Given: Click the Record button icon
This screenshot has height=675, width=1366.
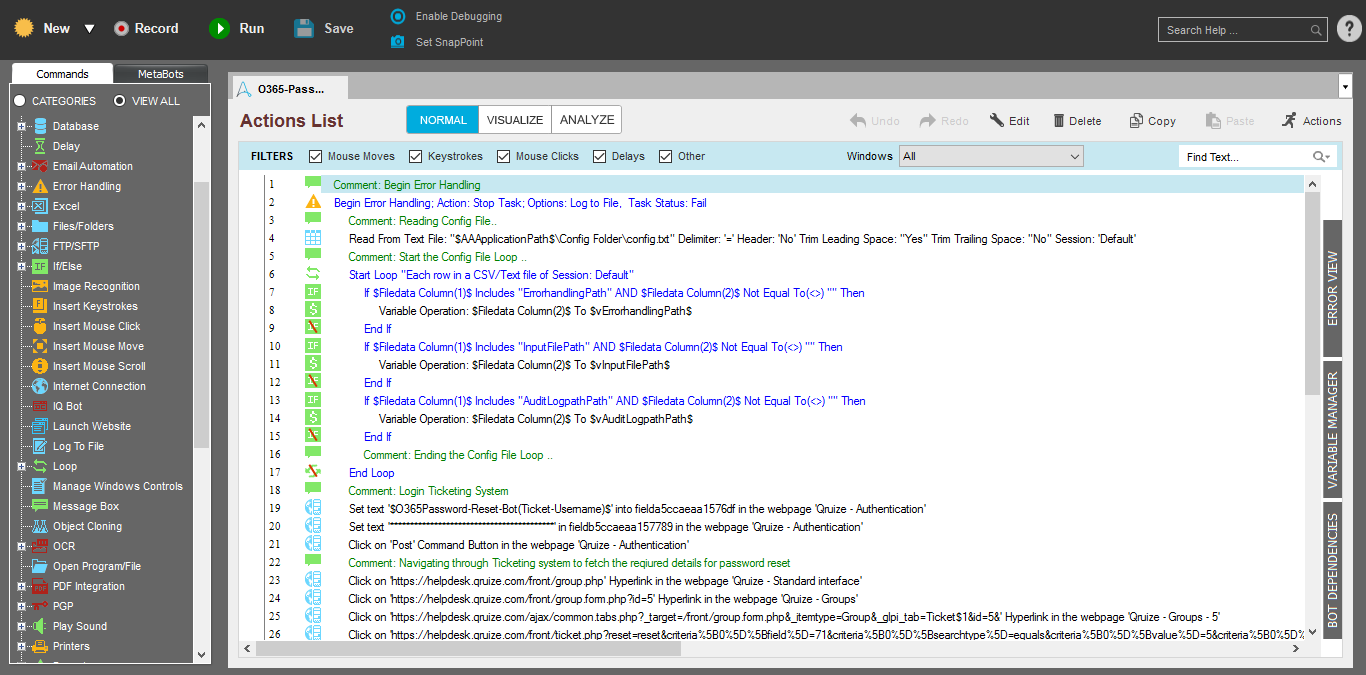Looking at the screenshot, I should click(x=122, y=29).
